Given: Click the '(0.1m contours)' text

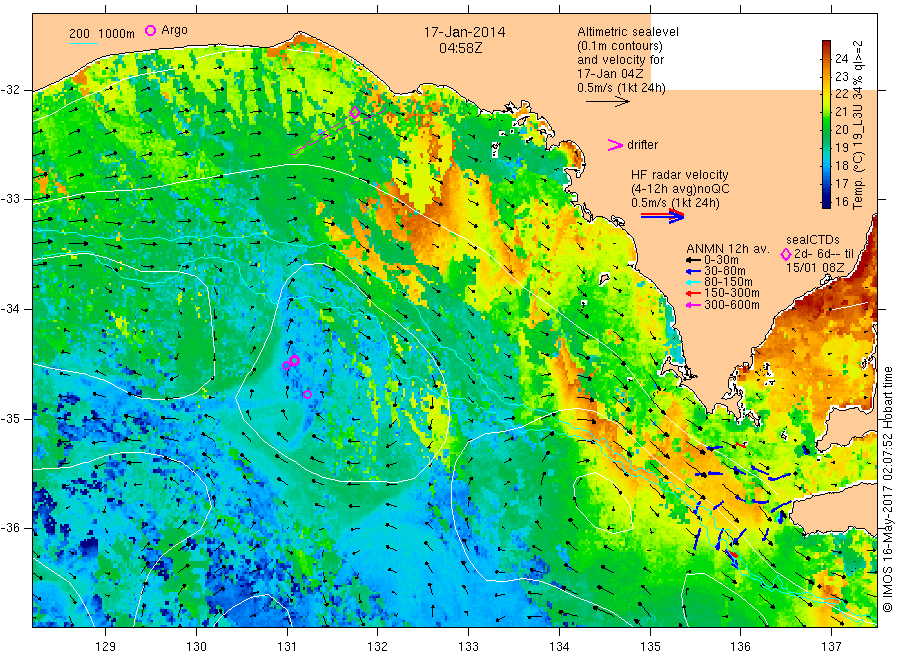Looking at the screenshot, I should pos(620,46).
